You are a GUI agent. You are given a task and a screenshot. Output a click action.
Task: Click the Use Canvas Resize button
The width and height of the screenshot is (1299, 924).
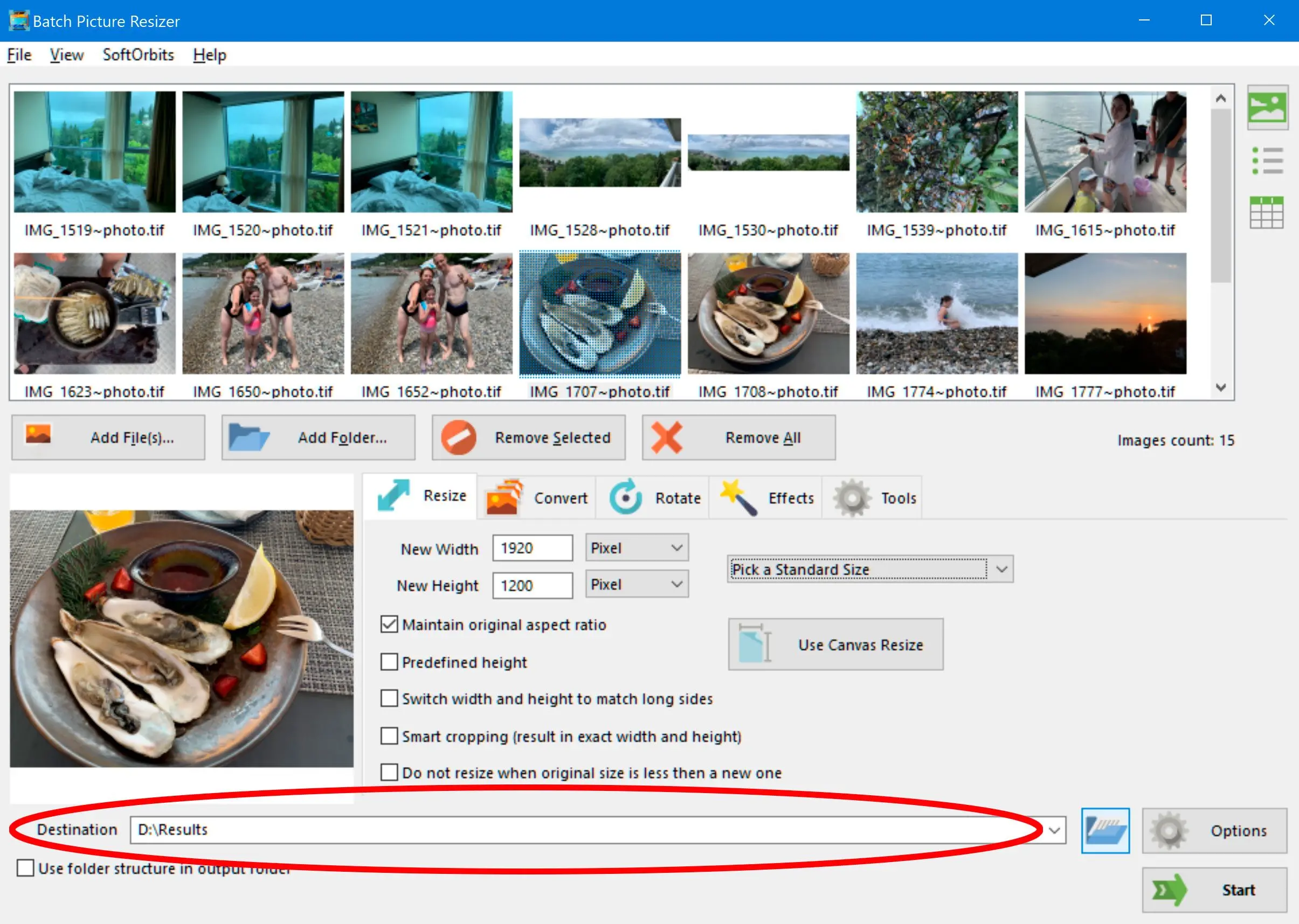coord(835,644)
